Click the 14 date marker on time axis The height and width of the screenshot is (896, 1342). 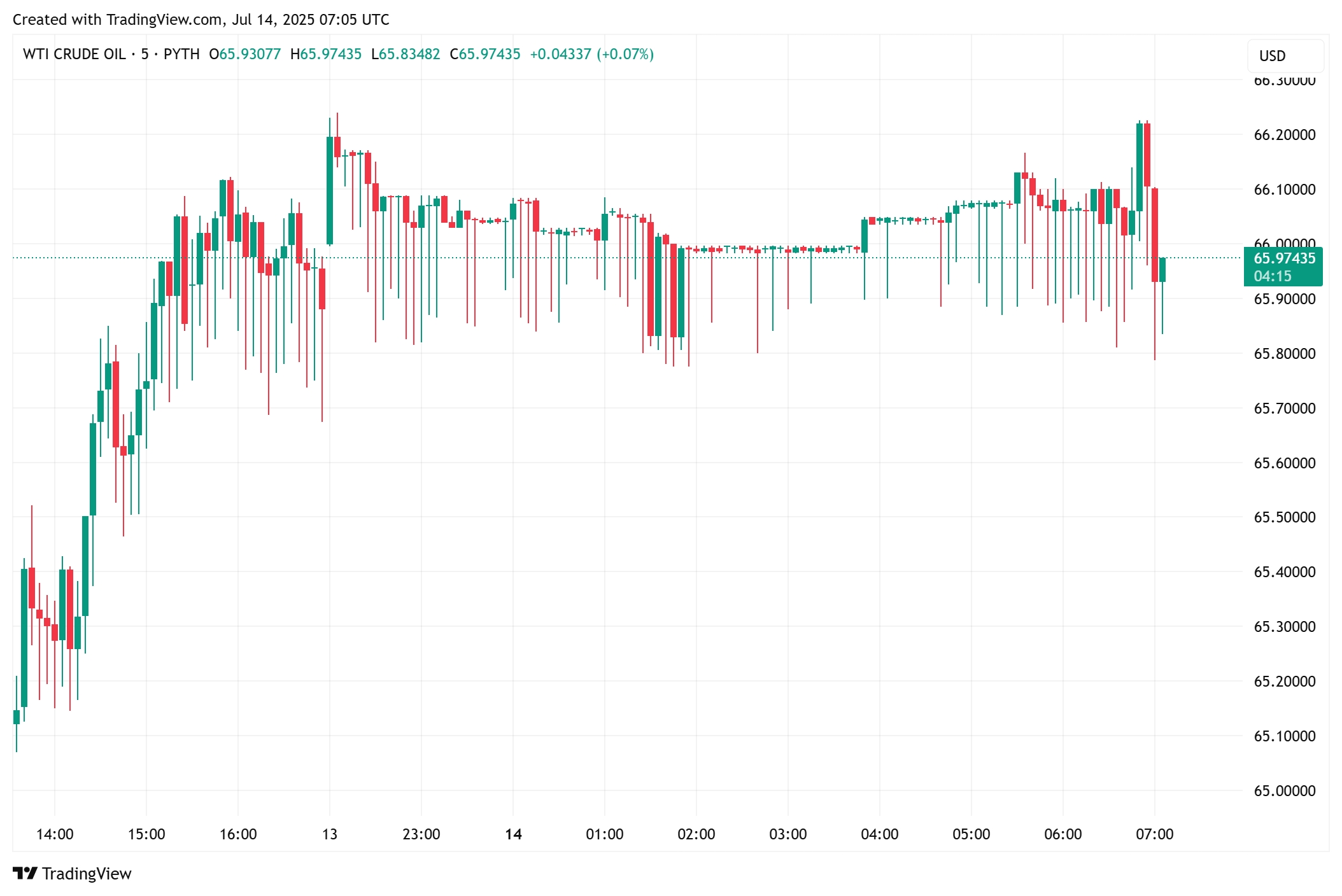pyautogui.click(x=513, y=834)
